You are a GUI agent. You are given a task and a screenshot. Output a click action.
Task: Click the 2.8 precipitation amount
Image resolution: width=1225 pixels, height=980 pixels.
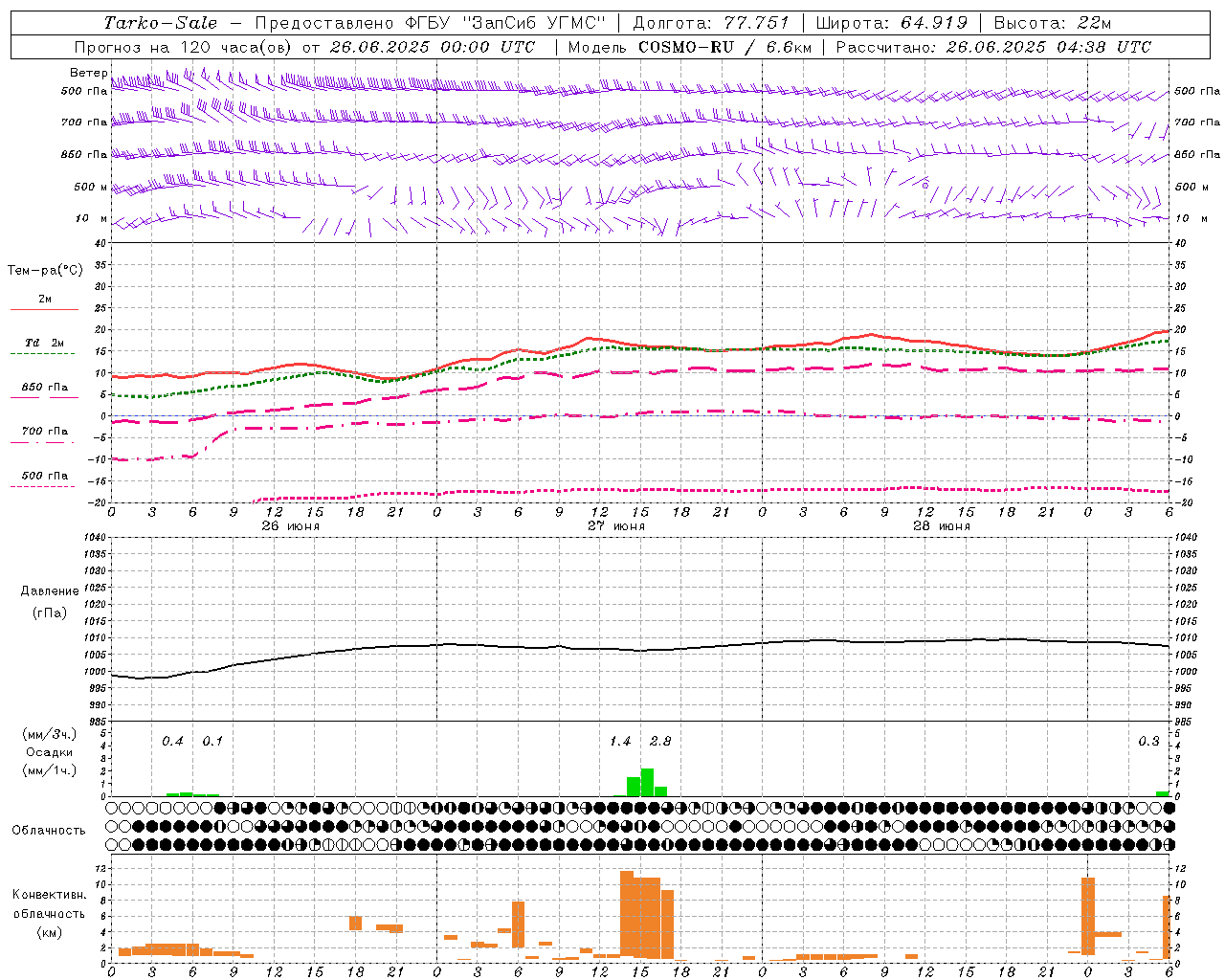pyautogui.click(x=660, y=741)
